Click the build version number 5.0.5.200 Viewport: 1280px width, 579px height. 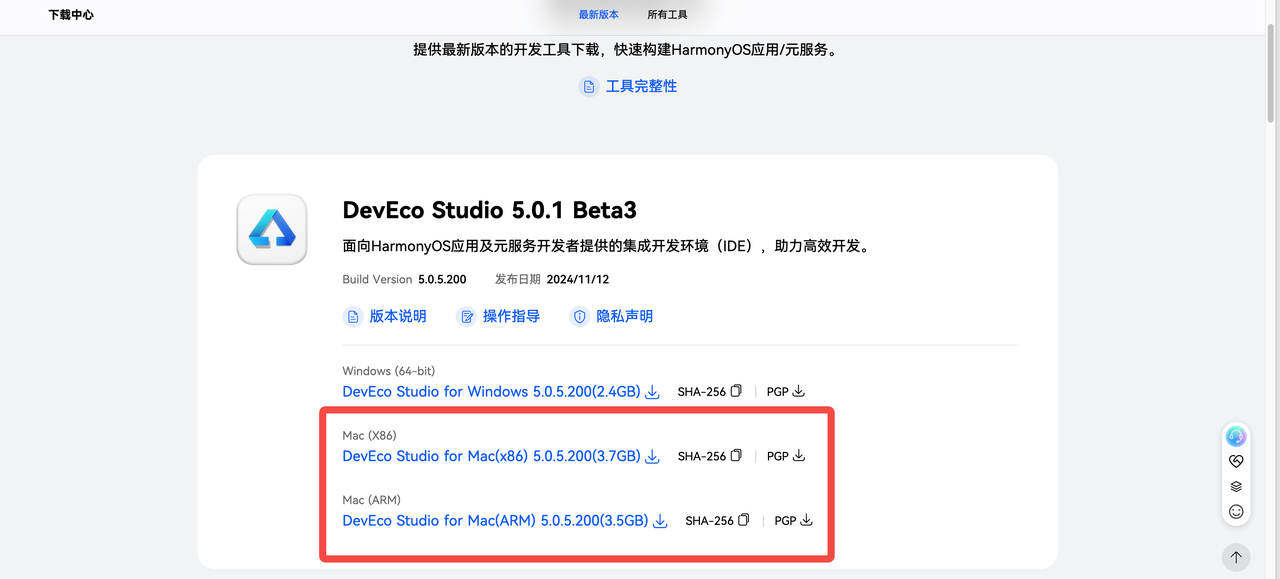pos(442,280)
